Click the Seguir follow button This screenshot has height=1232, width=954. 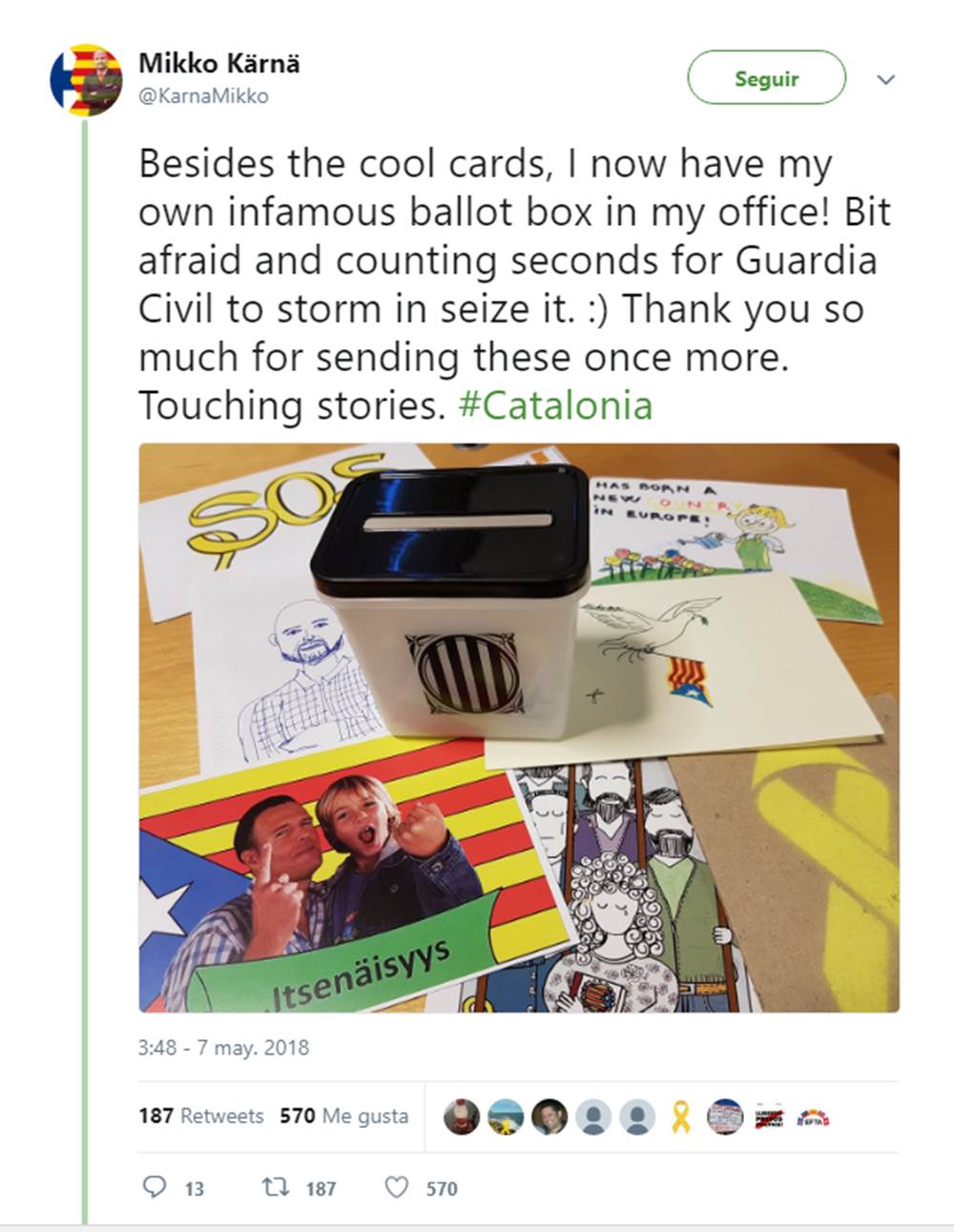click(767, 78)
